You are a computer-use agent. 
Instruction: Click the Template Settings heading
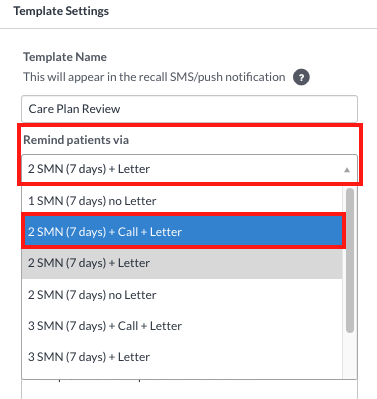pos(61,11)
